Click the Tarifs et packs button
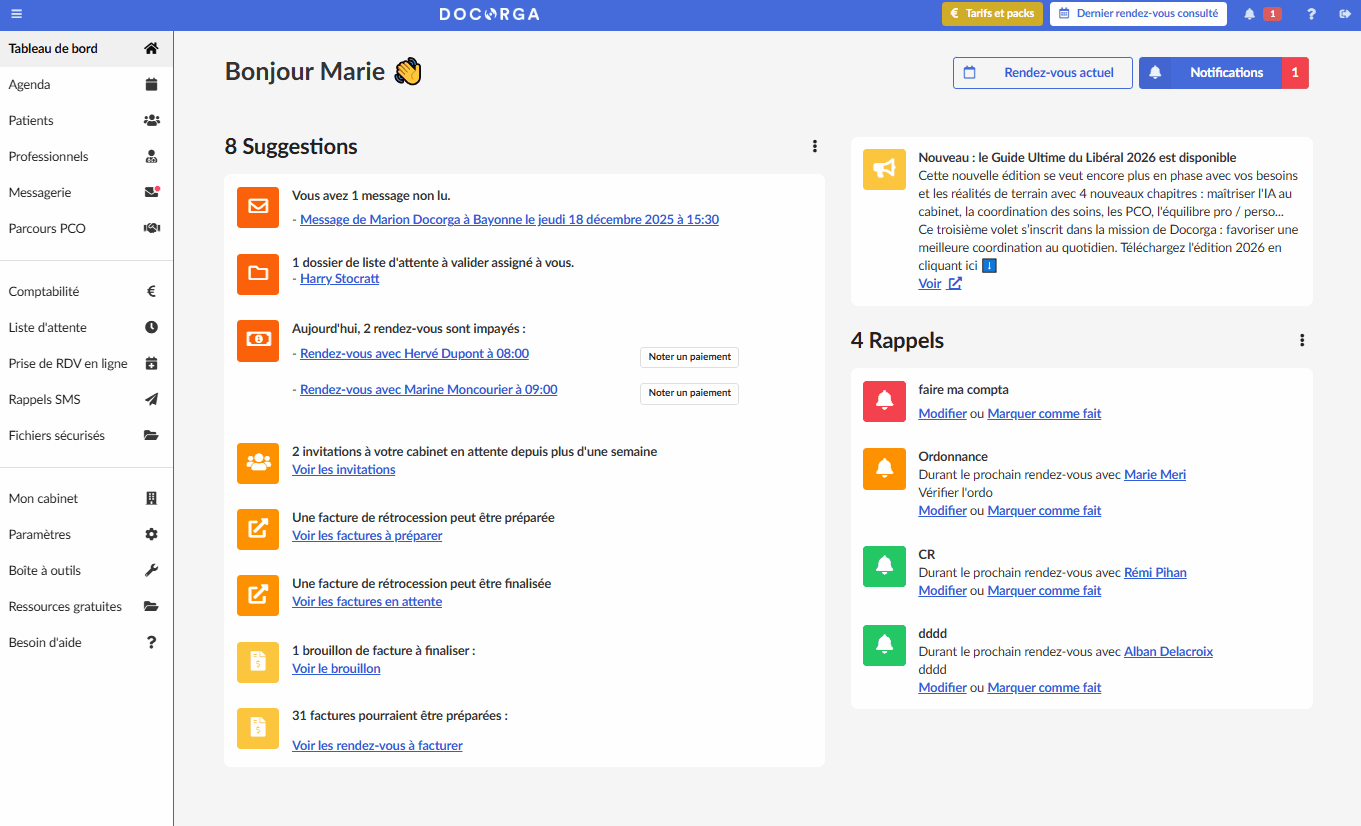The width and height of the screenshot is (1361, 826). (x=992, y=14)
